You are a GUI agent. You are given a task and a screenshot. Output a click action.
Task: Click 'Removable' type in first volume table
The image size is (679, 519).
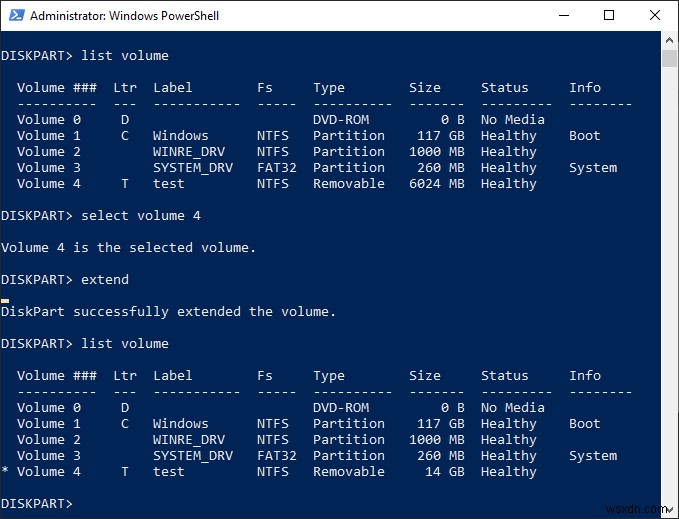click(x=349, y=184)
